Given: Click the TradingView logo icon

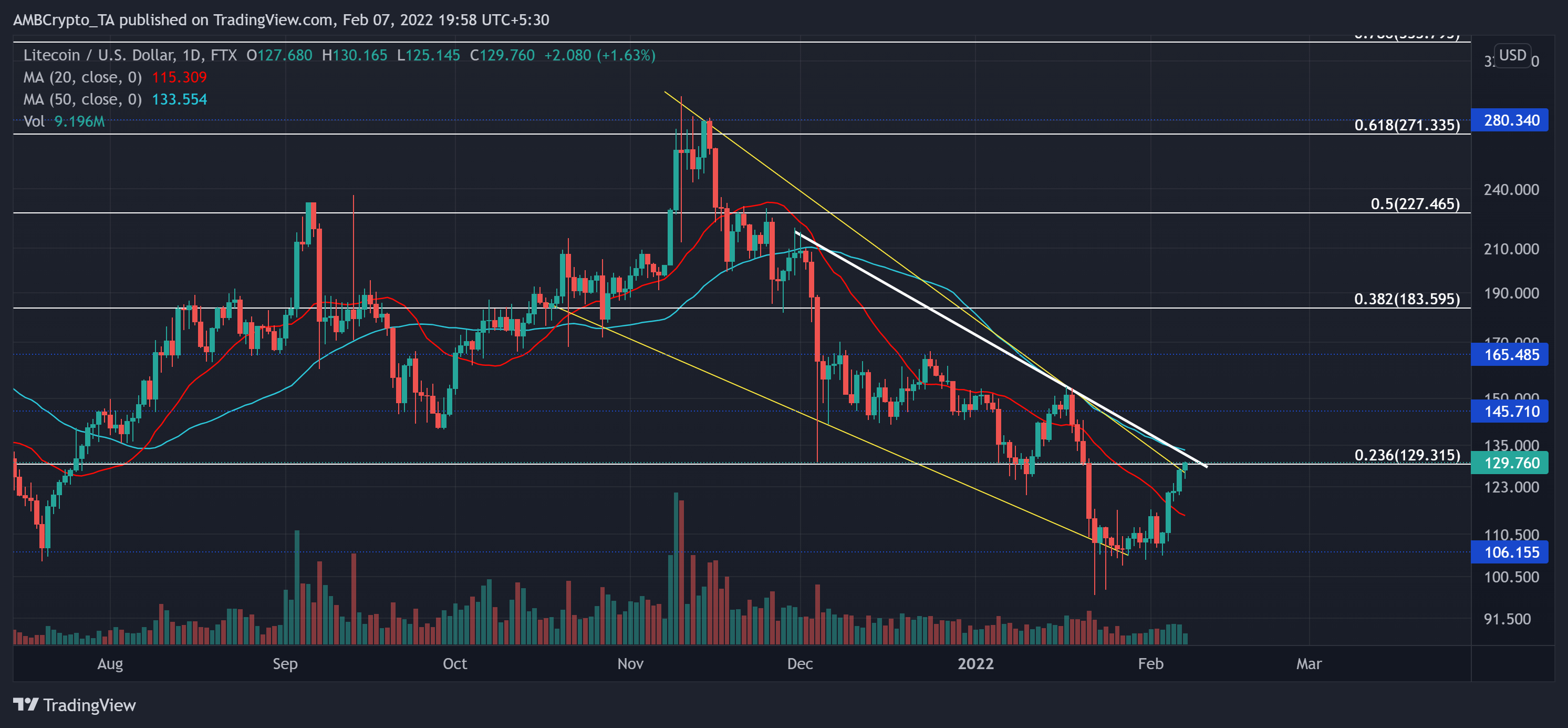Looking at the screenshot, I should (x=26, y=704).
